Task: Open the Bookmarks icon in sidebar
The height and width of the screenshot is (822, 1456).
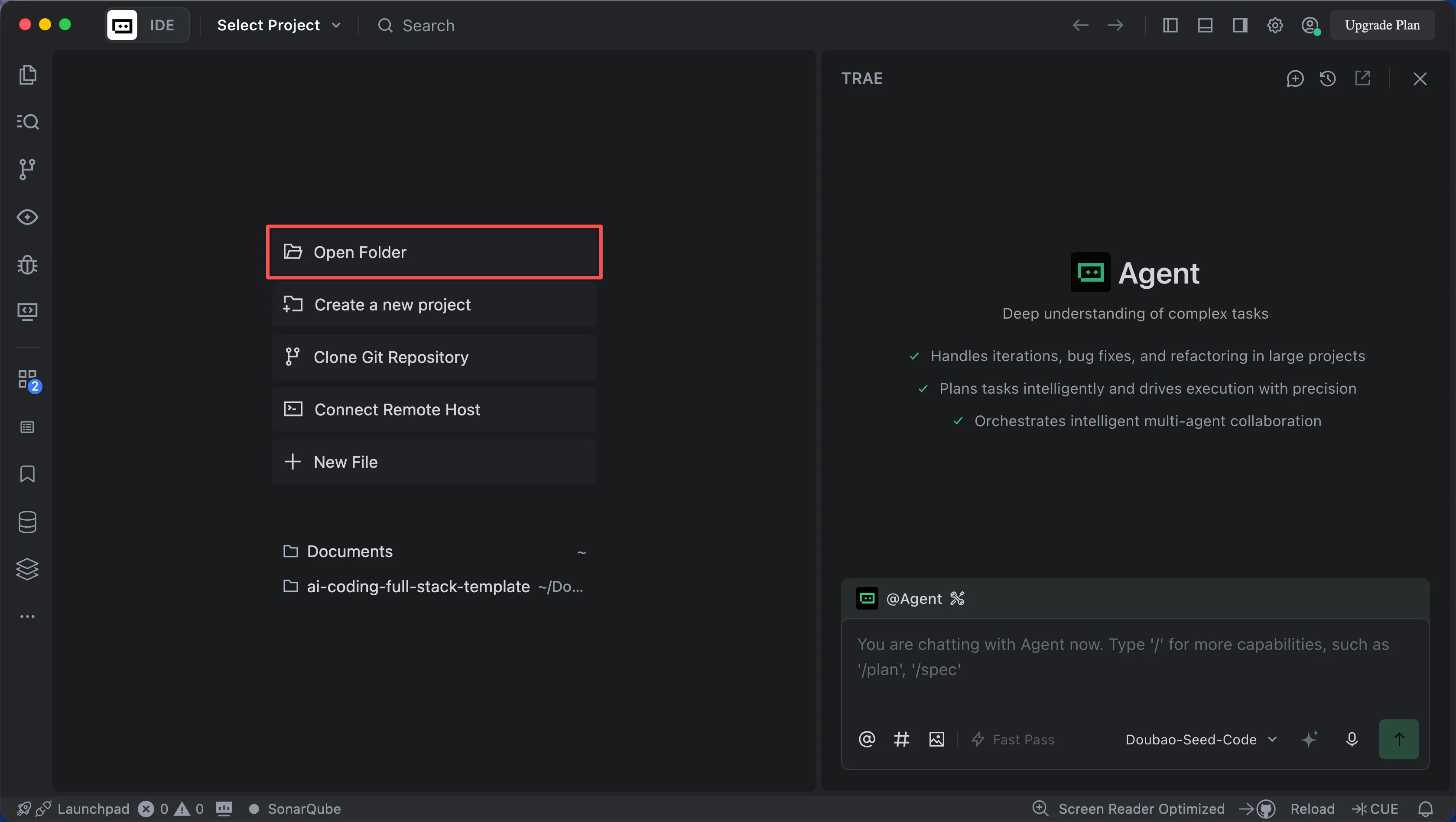Action: [27, 474]
